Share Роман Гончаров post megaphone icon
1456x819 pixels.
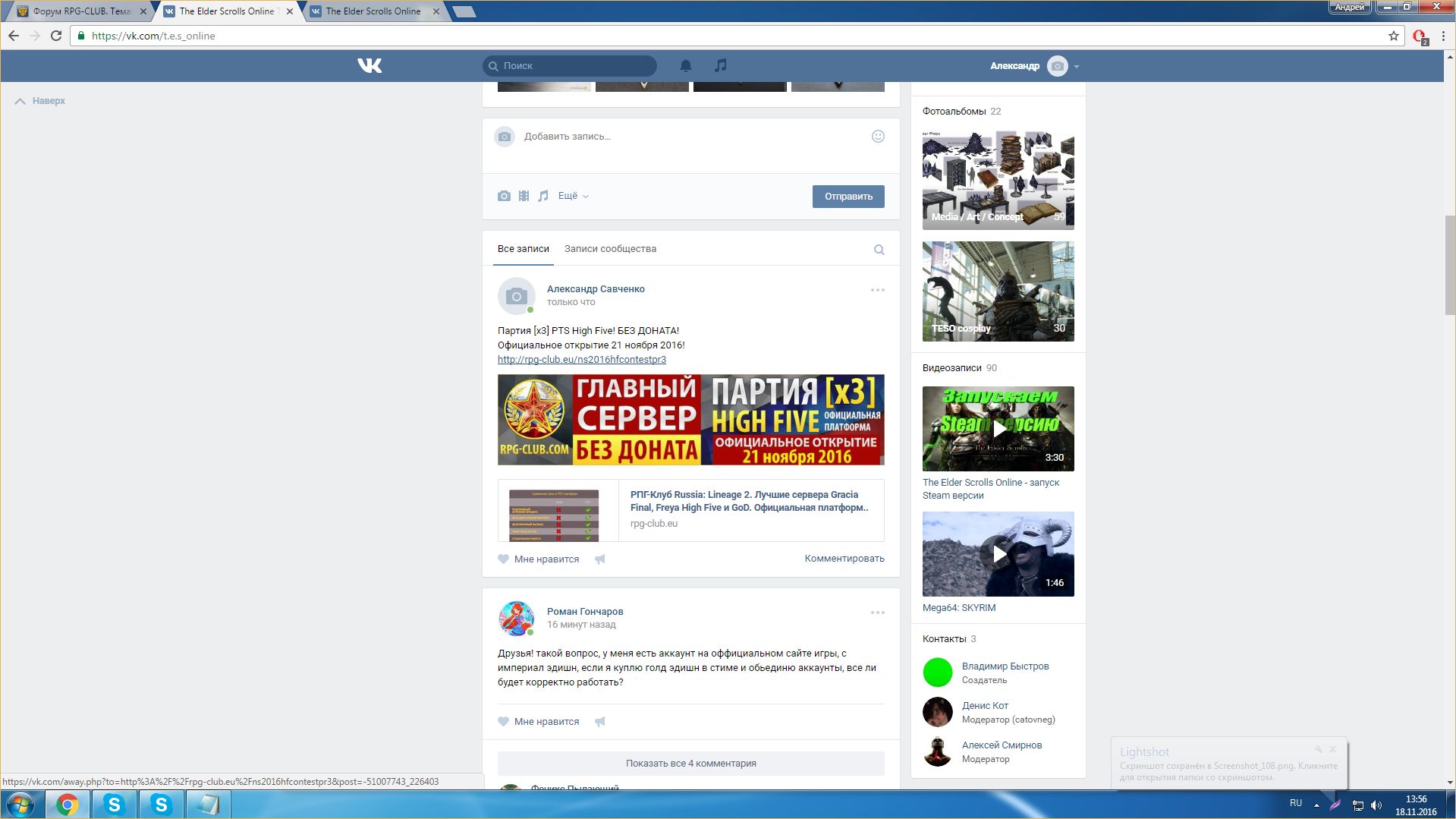(600, 722)
